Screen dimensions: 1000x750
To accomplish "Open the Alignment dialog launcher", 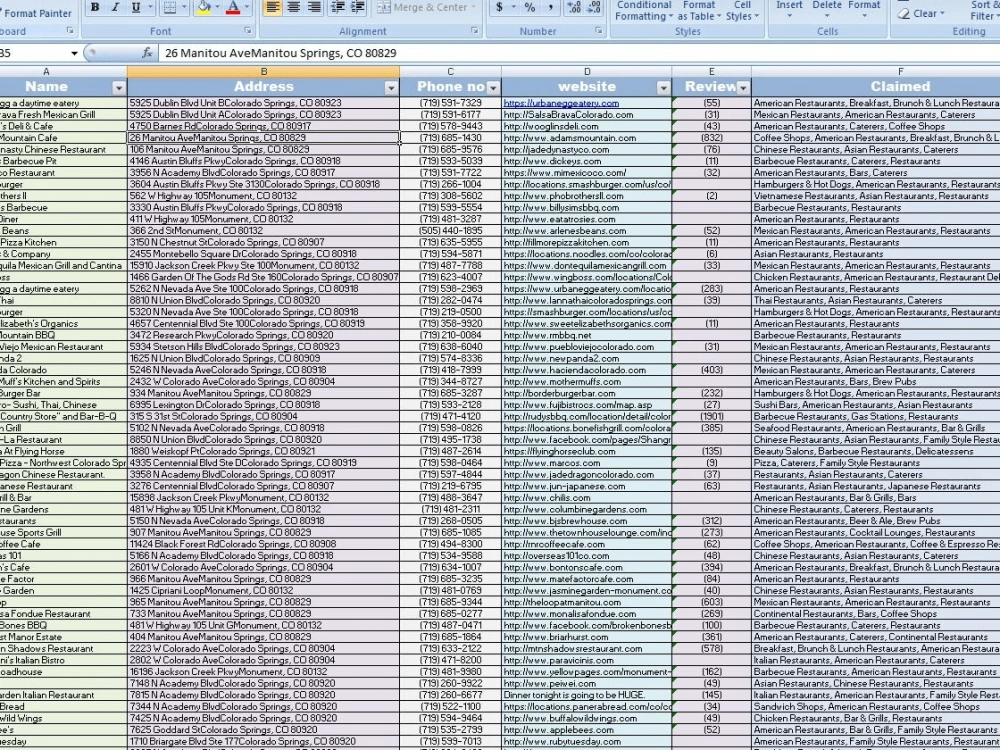I will tap(474, 31).
